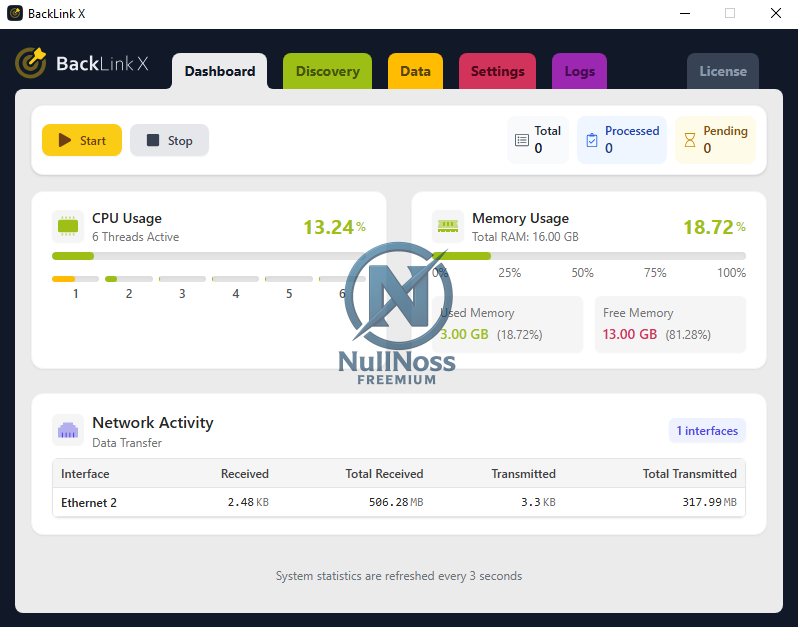Click the memory RAM icon

point(448,226)
